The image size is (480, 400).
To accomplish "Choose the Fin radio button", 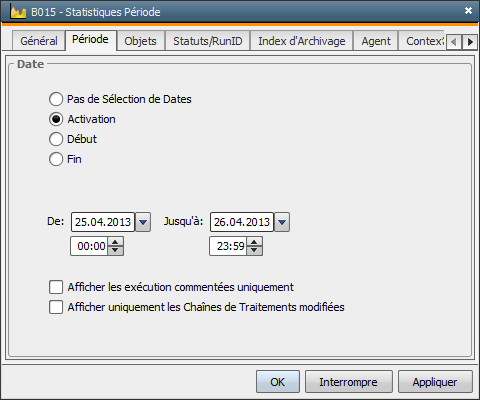I will [56, 159].
